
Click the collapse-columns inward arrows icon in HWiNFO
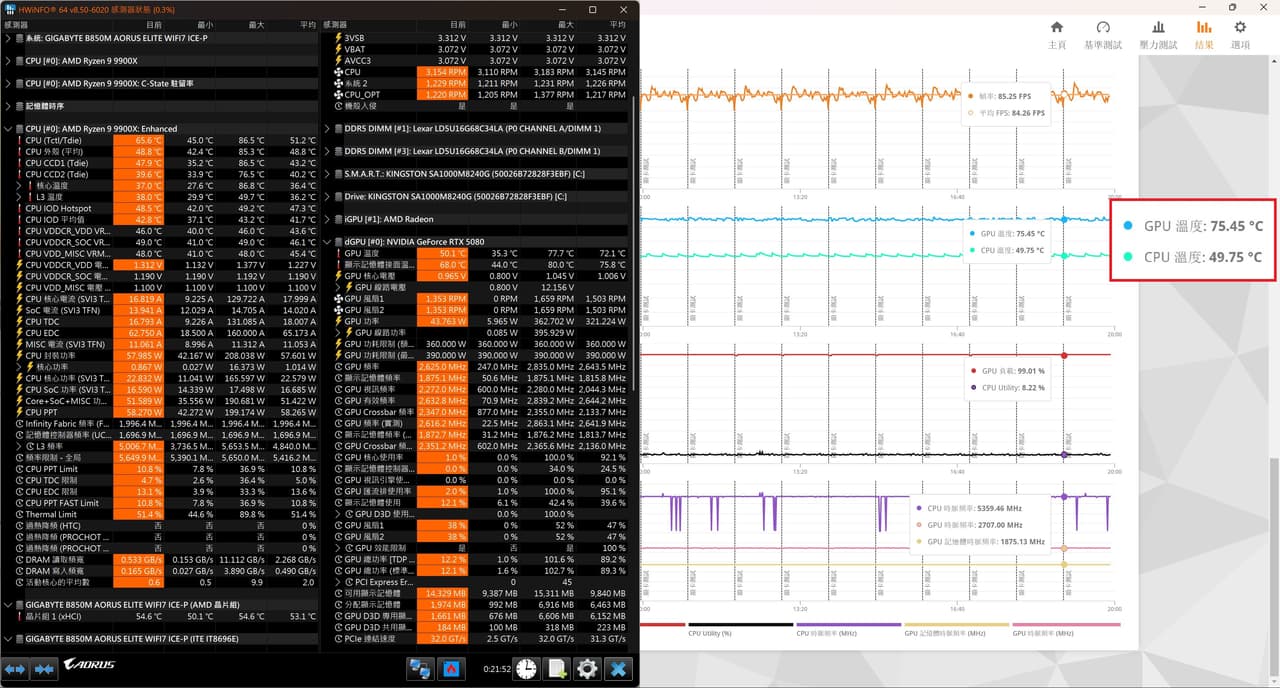pos(44,669)
